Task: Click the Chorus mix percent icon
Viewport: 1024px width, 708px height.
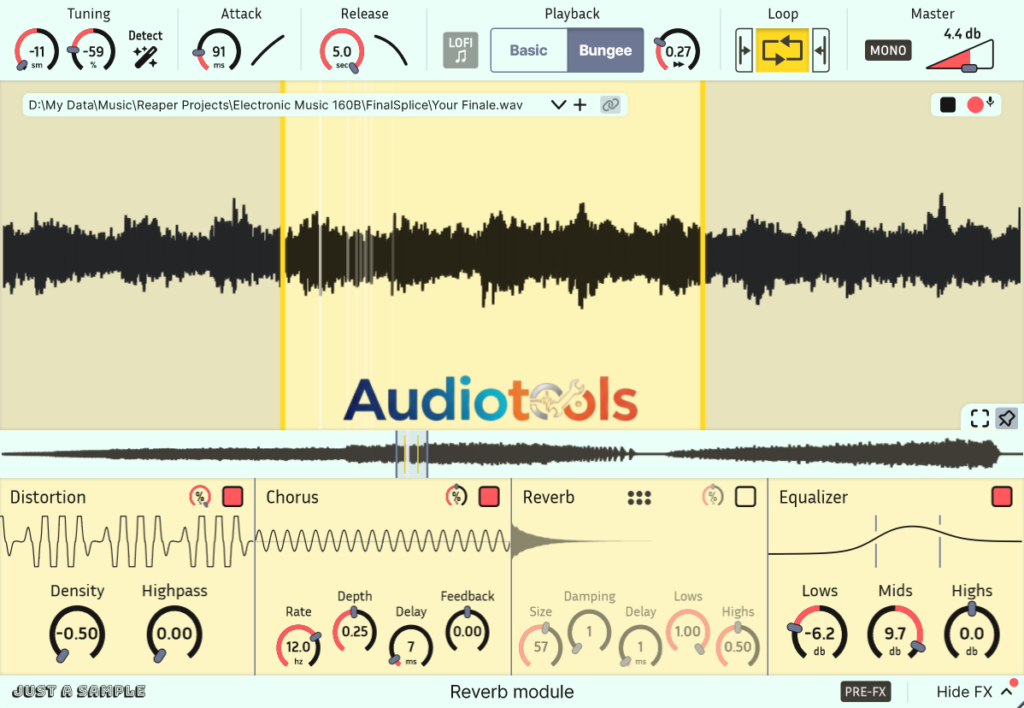Action: pyautogui.click(x=456, y=497)
